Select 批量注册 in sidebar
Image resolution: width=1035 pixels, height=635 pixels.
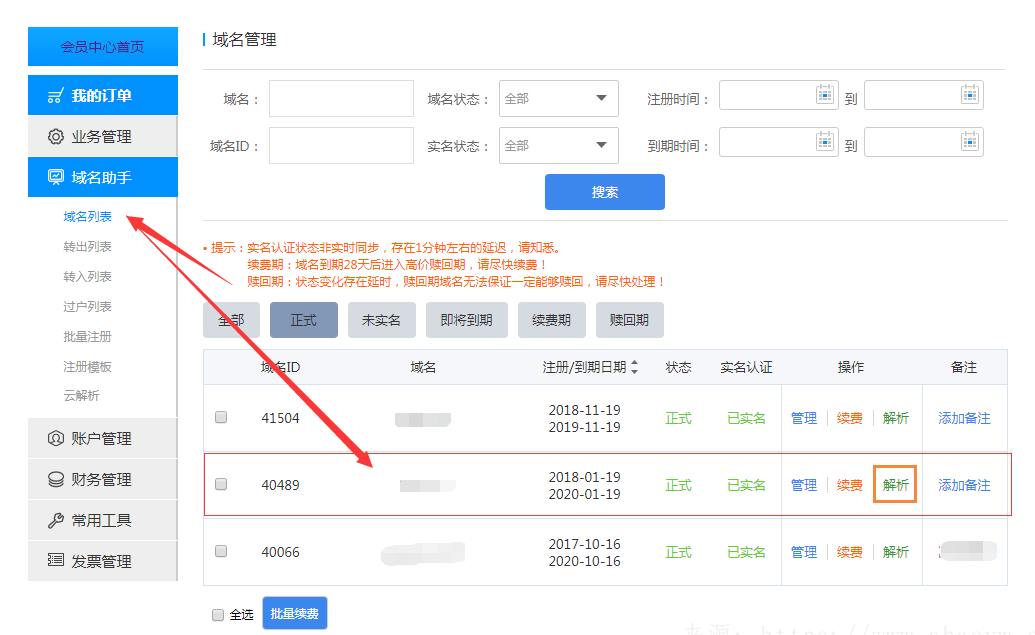(x=87, y=337)
